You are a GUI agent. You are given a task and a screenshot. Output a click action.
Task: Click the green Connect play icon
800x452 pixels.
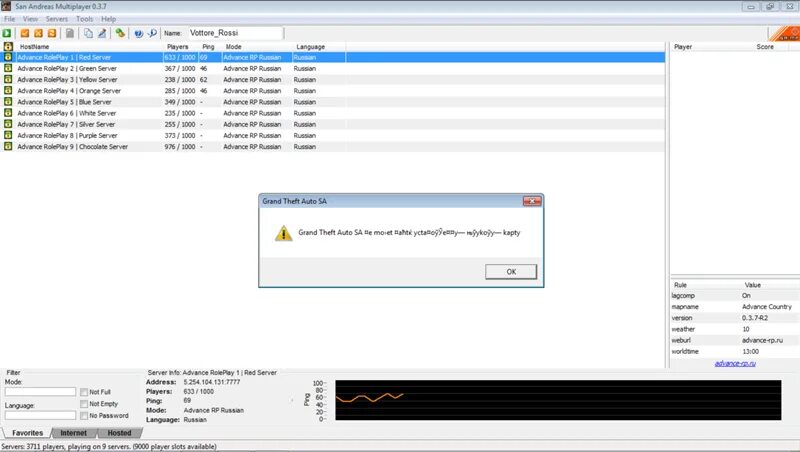click(x=7, y=33)
